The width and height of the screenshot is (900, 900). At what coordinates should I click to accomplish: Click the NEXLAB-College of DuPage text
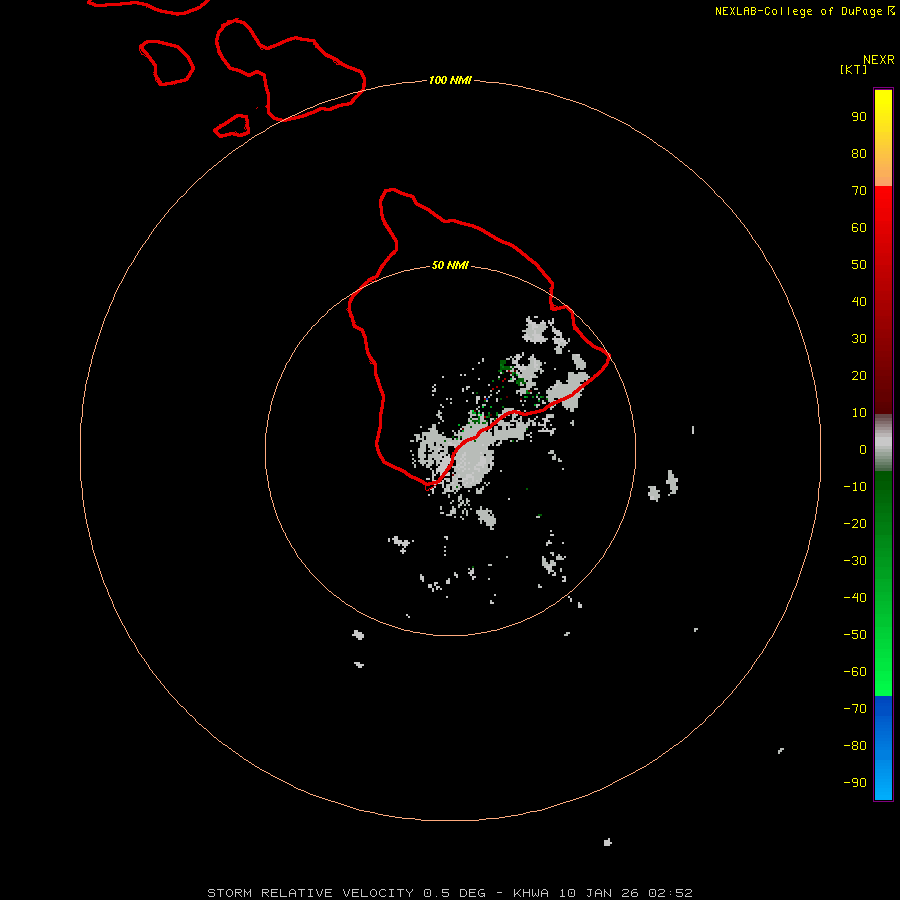tap(798, 11)
